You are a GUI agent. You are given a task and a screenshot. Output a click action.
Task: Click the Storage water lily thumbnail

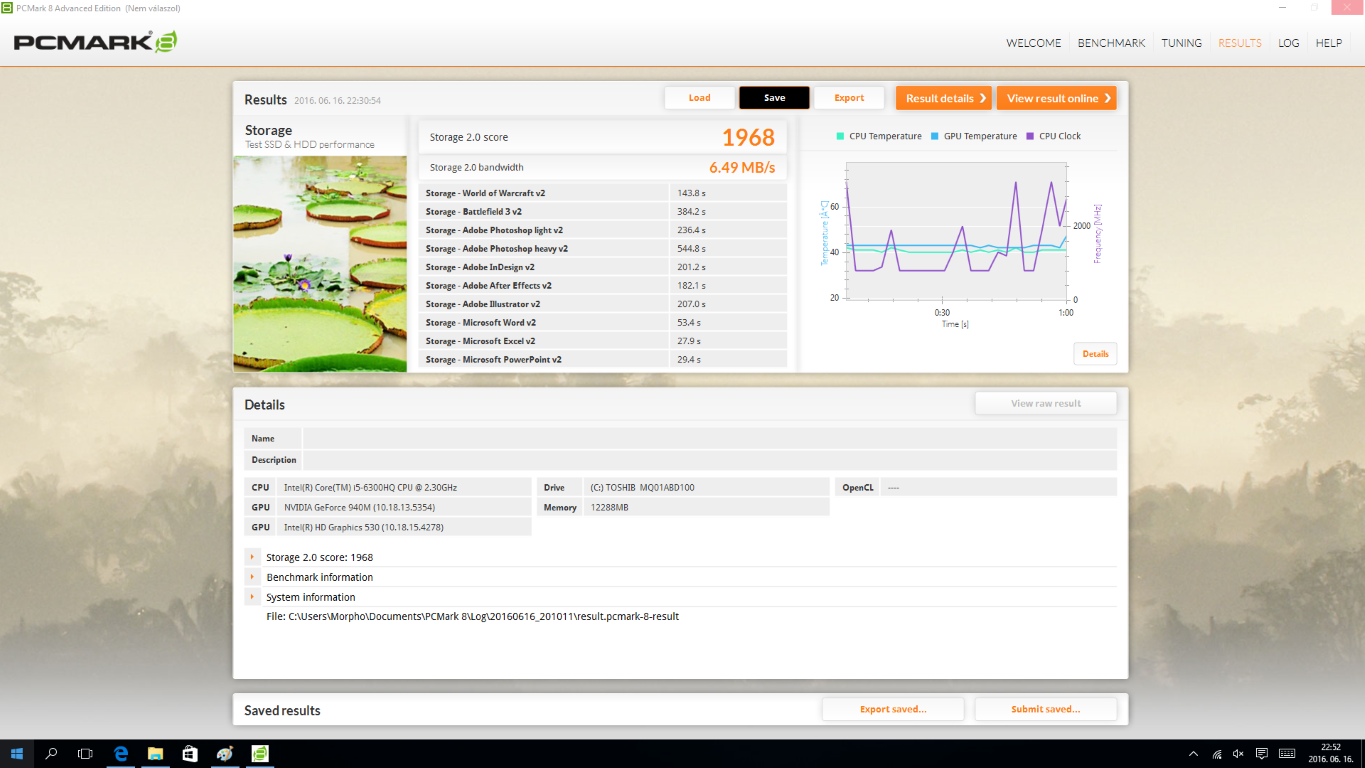coord(320,264)
